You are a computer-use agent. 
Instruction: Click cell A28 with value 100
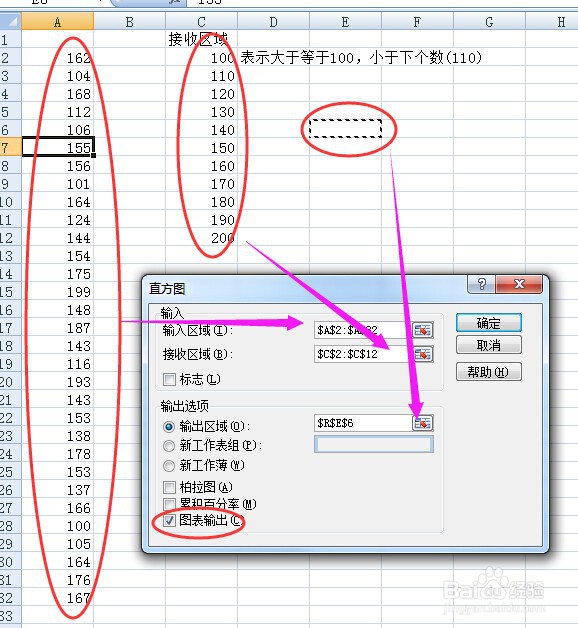tap(57, 525)
